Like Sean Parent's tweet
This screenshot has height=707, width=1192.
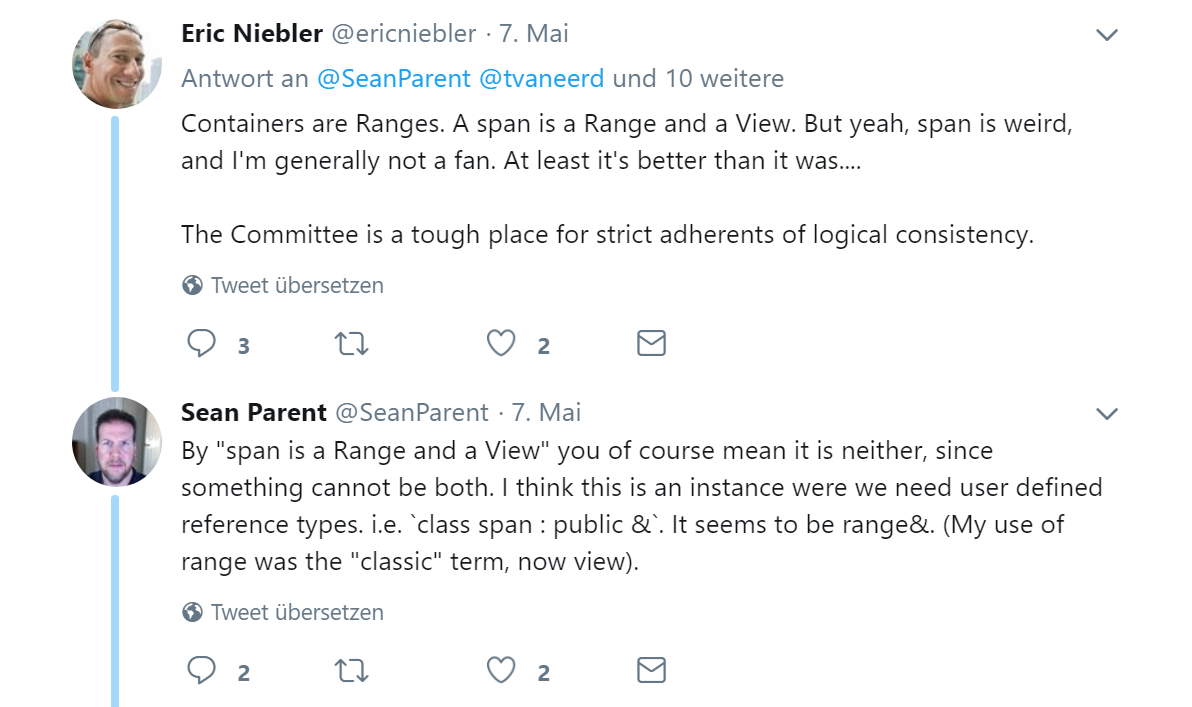point(501,671)
